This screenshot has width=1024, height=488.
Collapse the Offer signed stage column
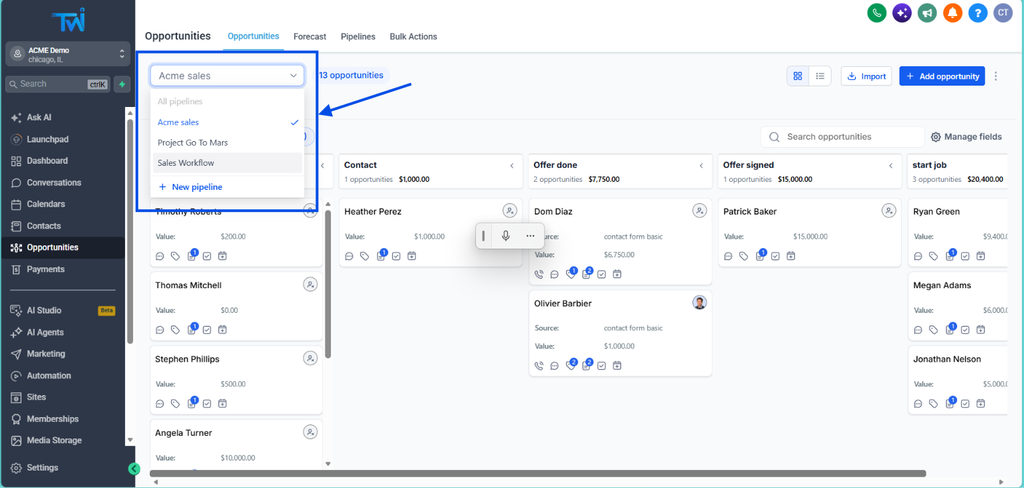891,166
